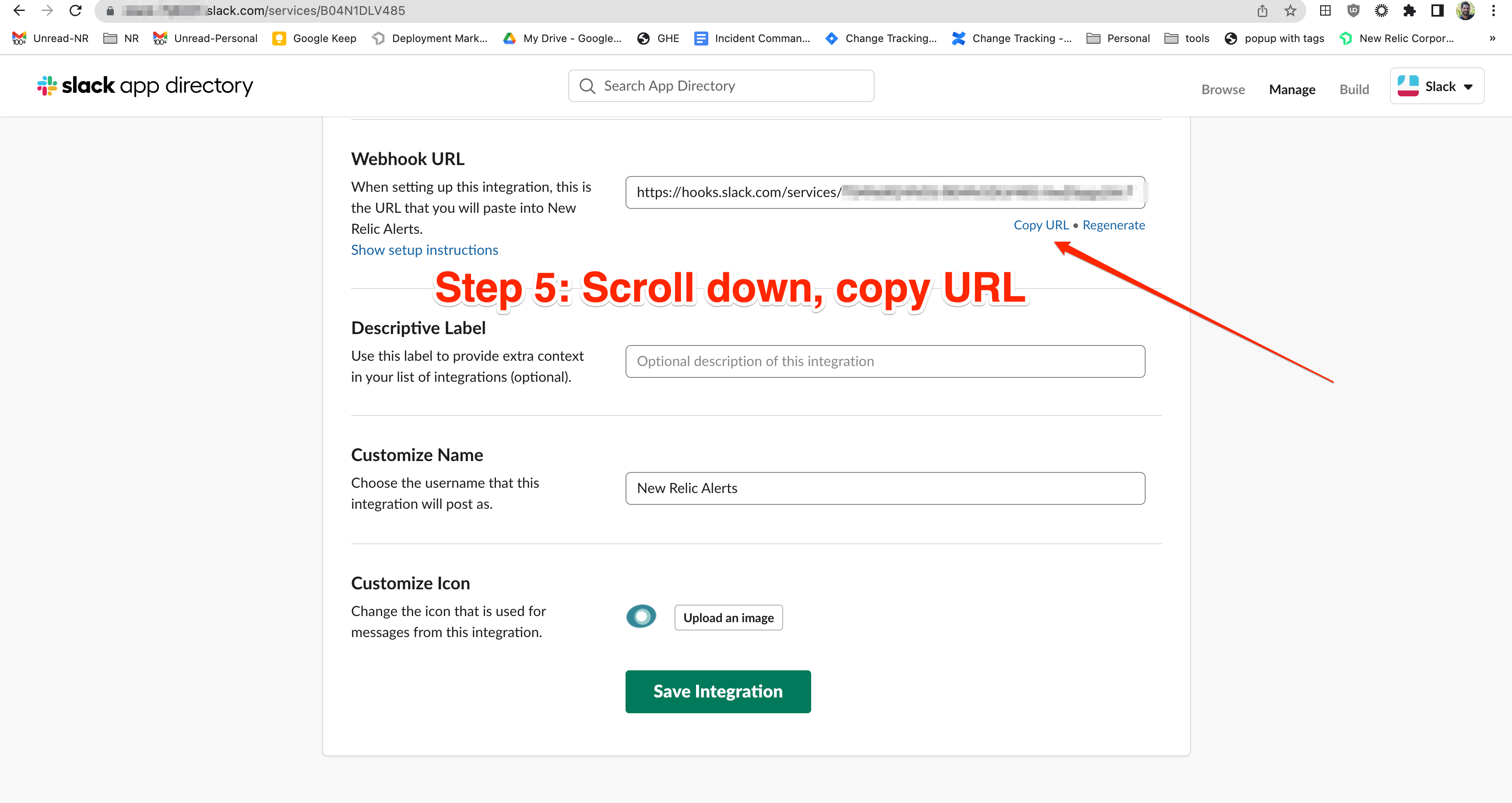Viewport: 1512px width, 803px height.
Task: Click the Descriptive Label input field
Action: pyautogui.click(x=885, y=361)
